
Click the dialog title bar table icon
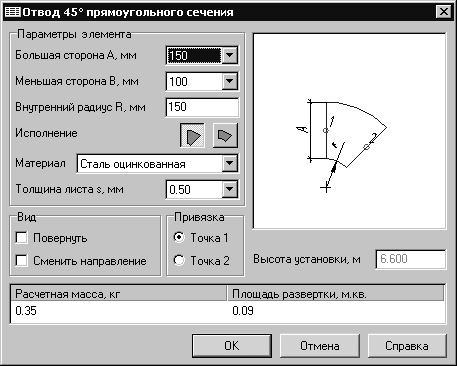pyautogui.click(x=13, y=12)
